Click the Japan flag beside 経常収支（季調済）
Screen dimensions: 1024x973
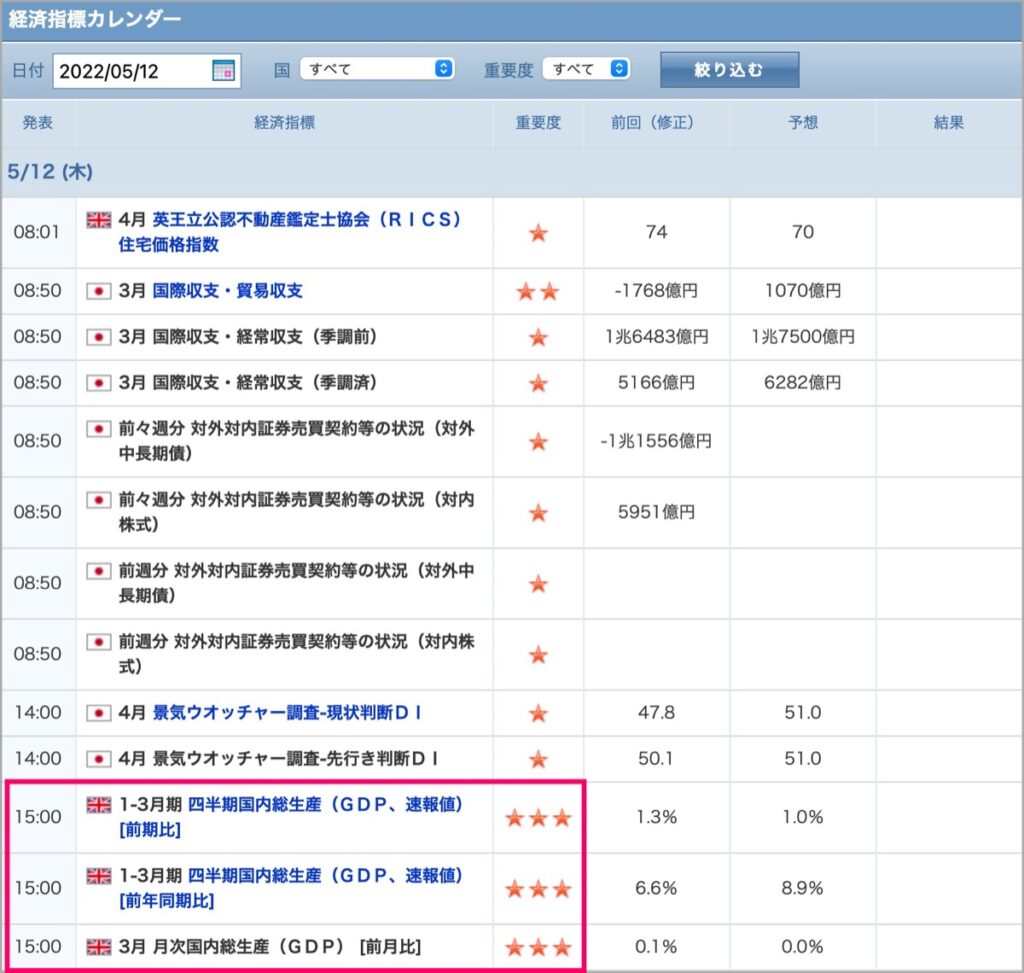(99, 383)
